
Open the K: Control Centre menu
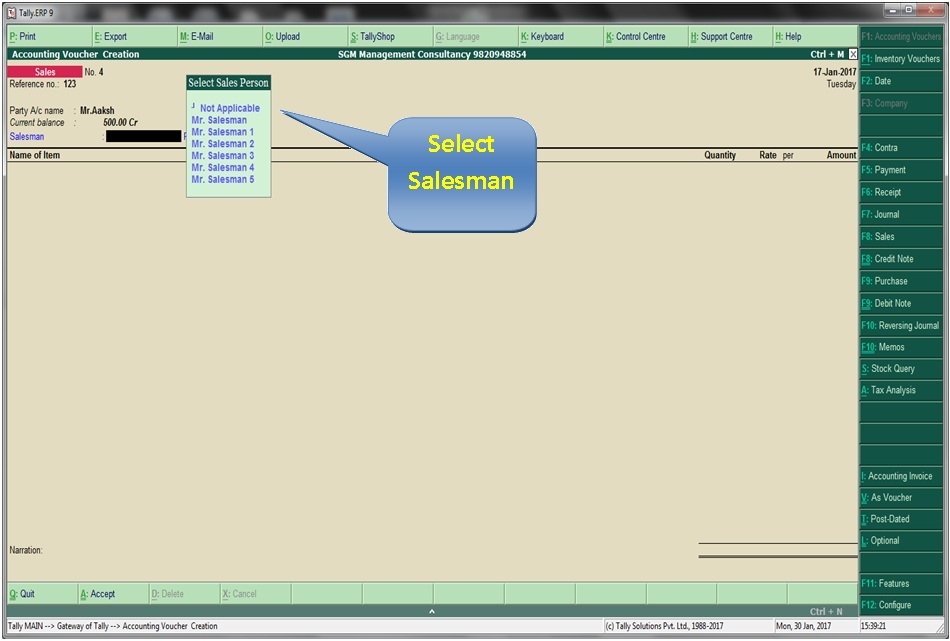click(x=639, y=36)
